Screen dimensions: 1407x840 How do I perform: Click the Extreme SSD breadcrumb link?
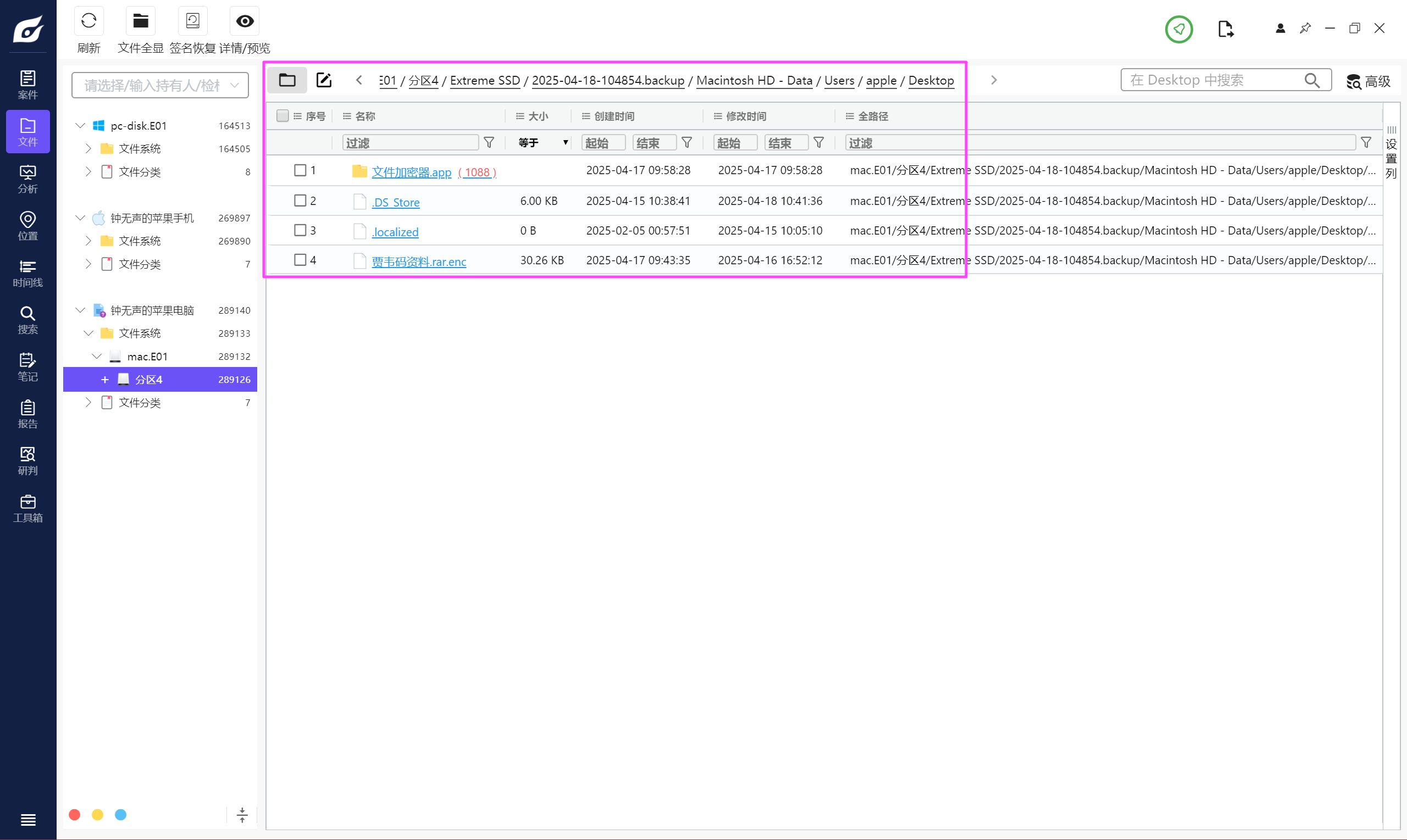point(485,80)
